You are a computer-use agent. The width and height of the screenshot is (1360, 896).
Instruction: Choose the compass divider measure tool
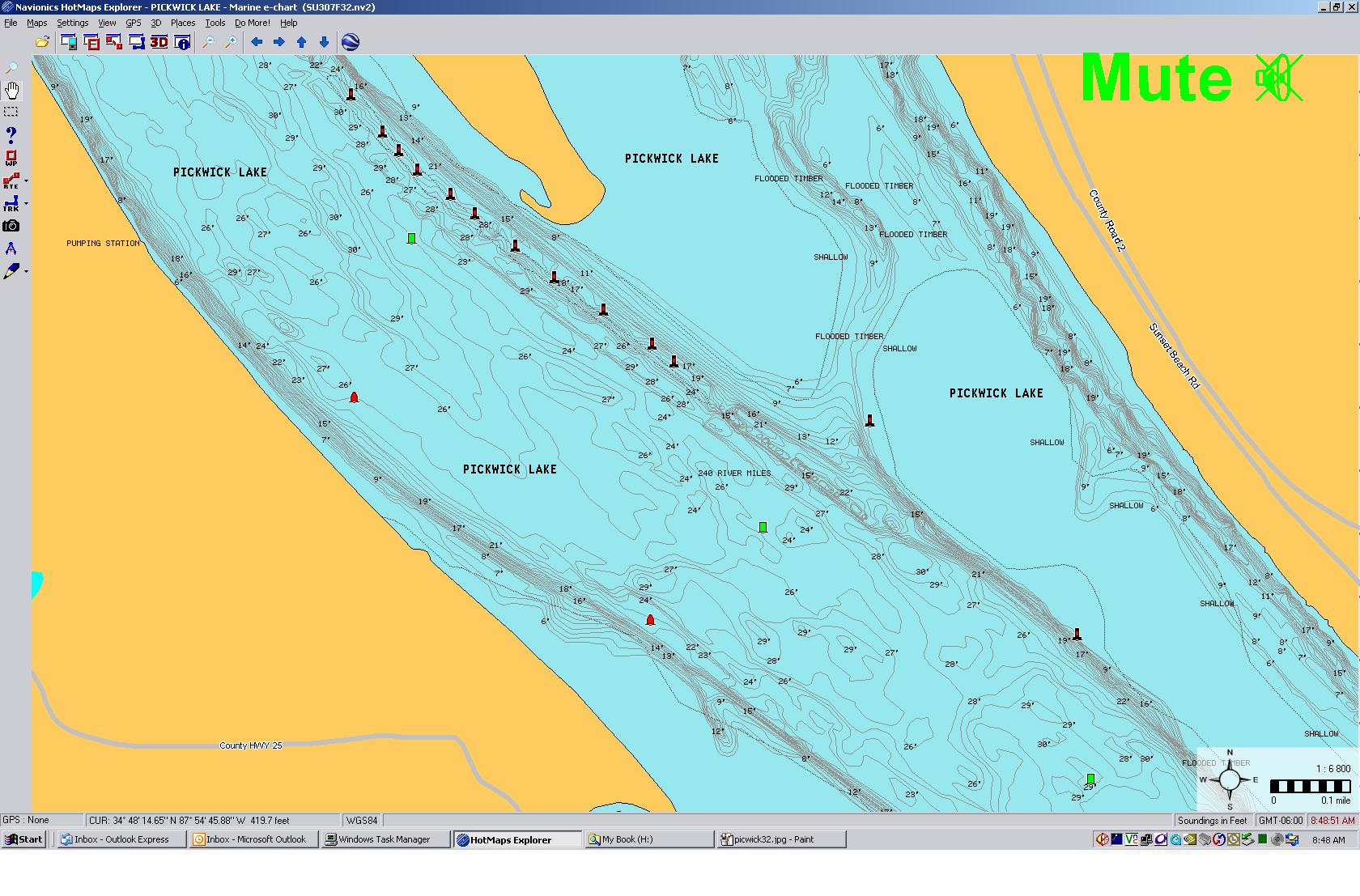[x=11, y=248]
